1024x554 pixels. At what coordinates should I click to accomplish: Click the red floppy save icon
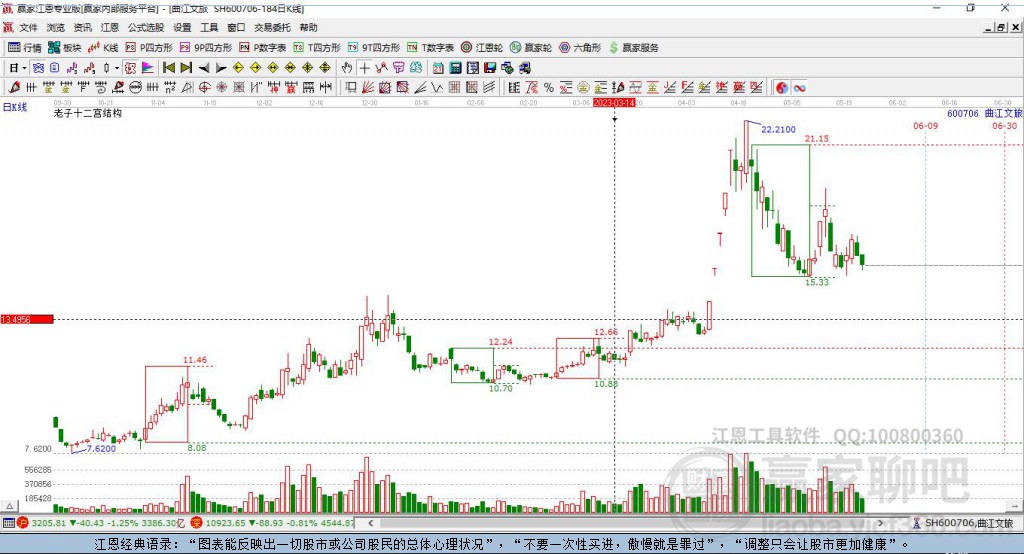pyautogui.click(x=490, y=68)
